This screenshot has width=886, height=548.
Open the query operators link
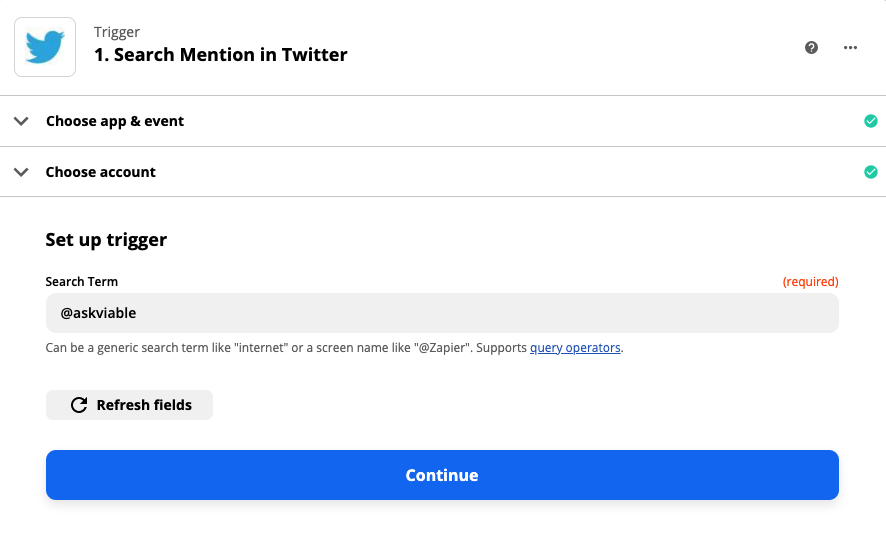point(575,347)
